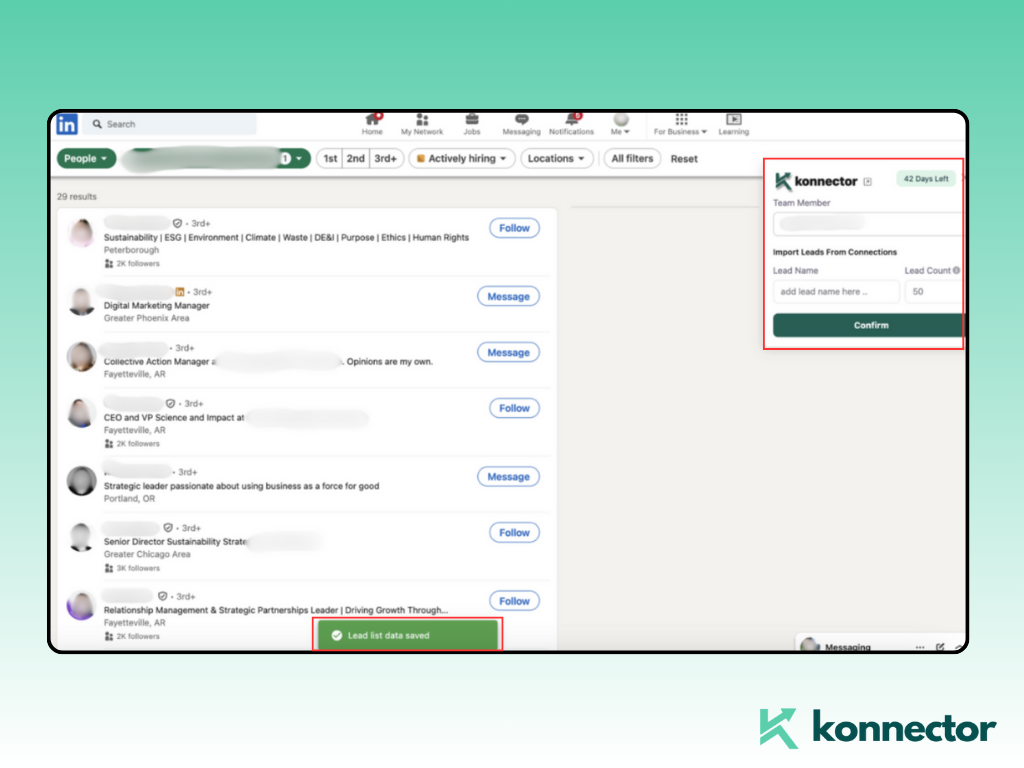
Task: Open the Notifications bell icon
Action: pyautogui.click(x=571, y=123)
